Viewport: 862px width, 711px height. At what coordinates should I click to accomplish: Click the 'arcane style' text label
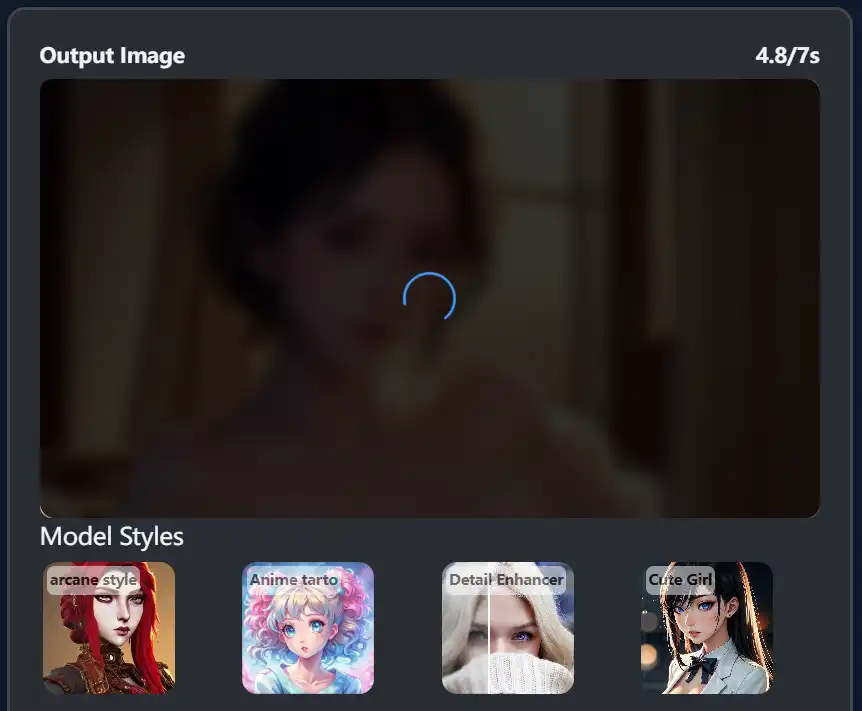pyautogui.click(x=93, y=580)
